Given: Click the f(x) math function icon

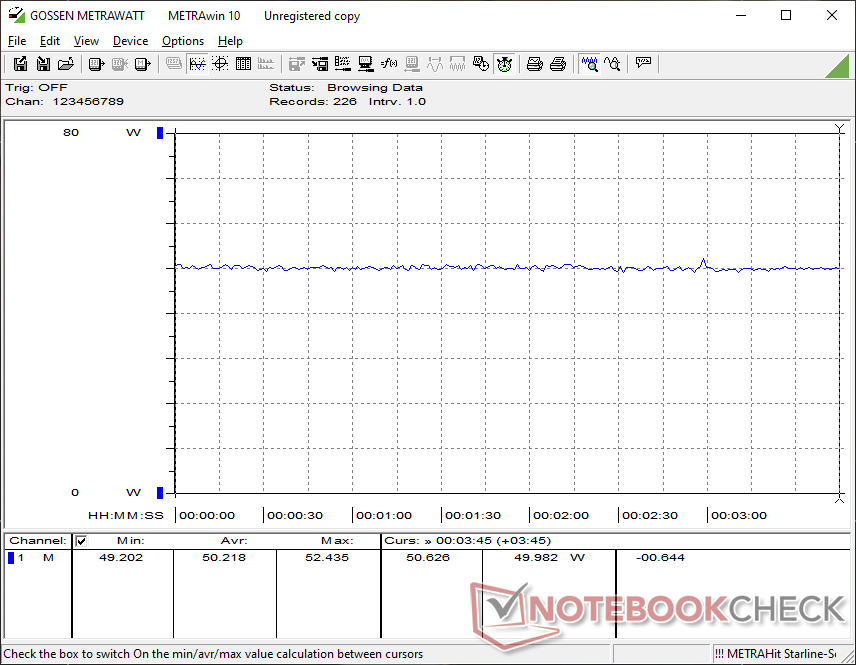Looking at the screenshot, I should click(389, 64).
